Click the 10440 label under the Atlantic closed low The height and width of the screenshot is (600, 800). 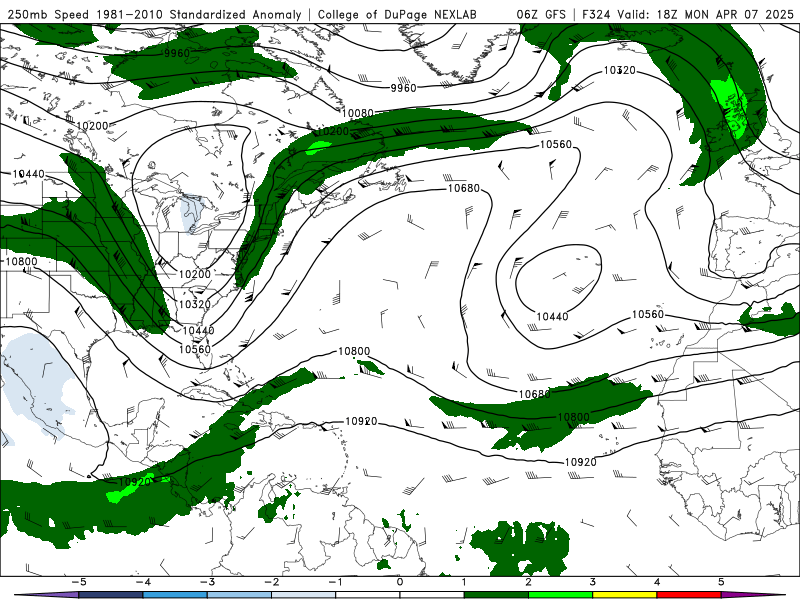[552, 316]
